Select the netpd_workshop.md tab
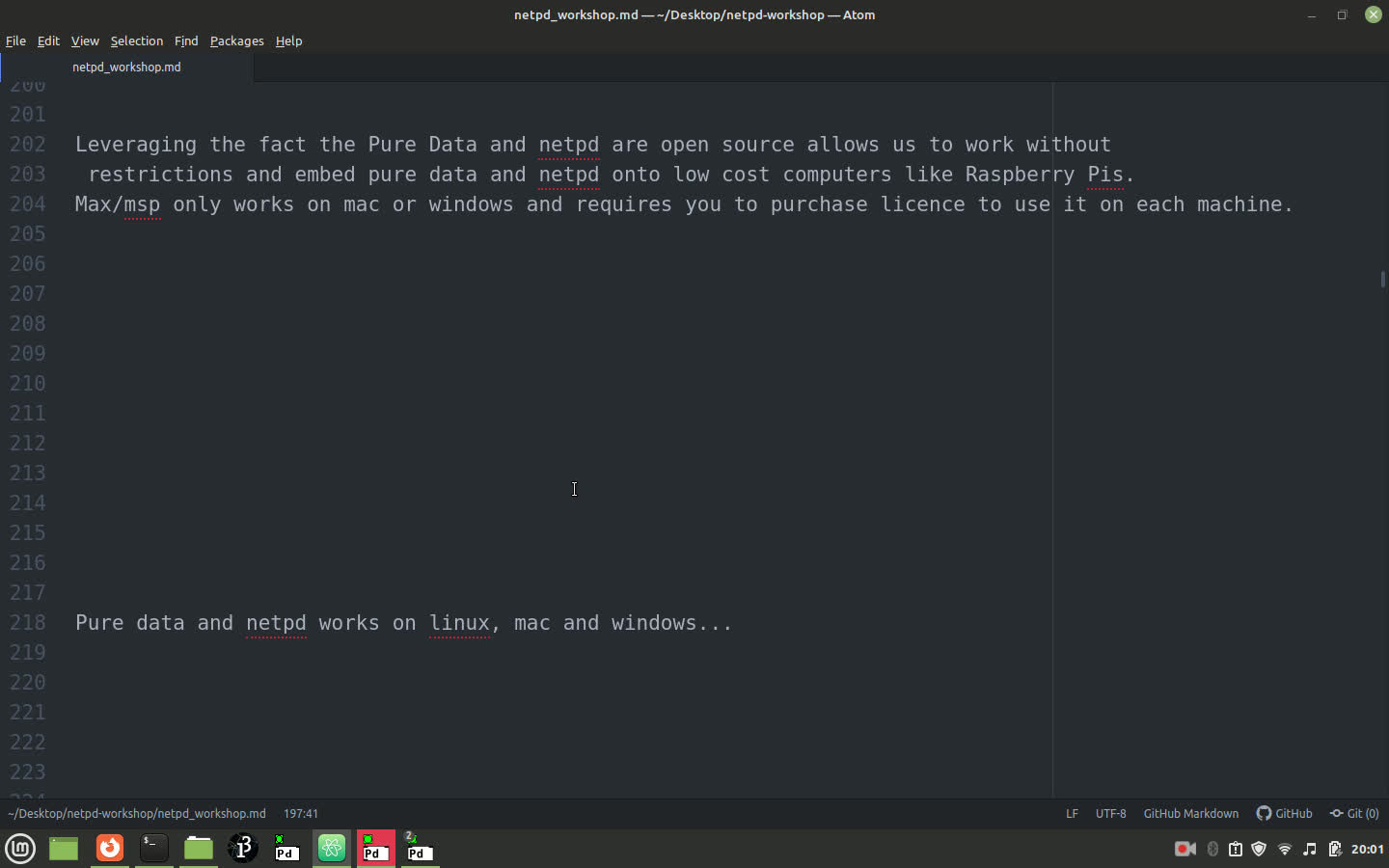 pos(126,67)
